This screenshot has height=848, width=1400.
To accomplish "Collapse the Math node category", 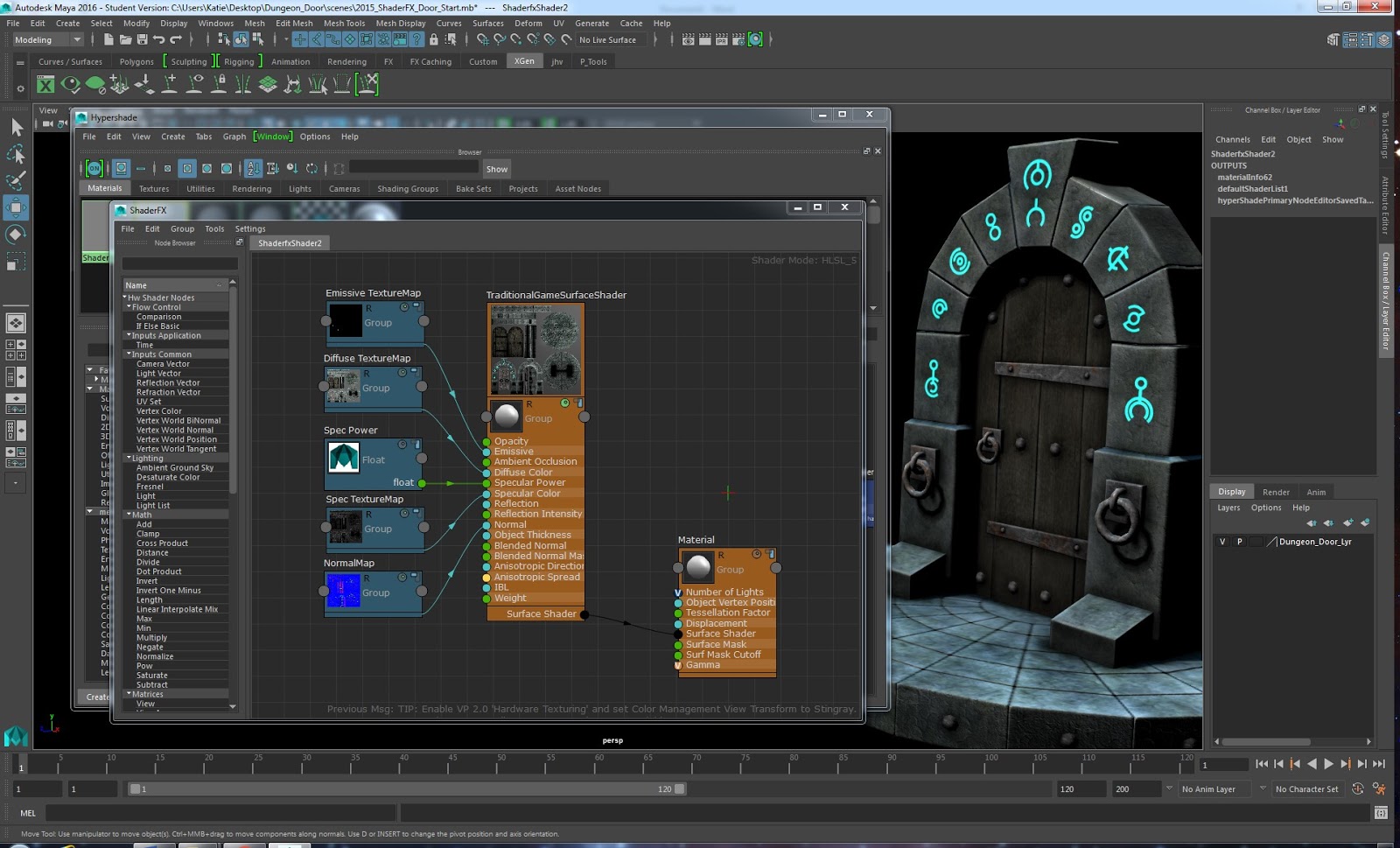I will coord(127,515).
